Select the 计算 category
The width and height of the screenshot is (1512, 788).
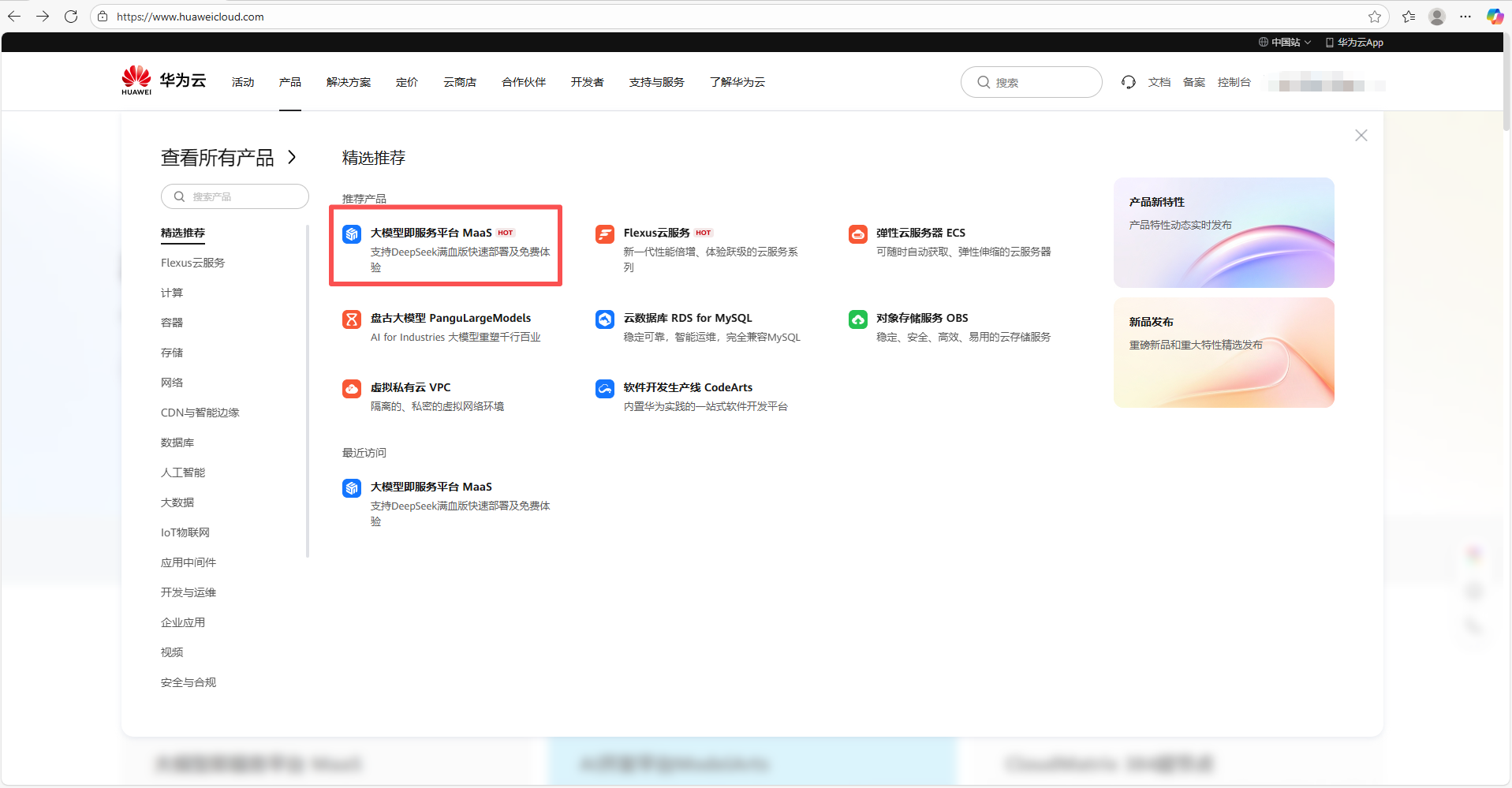pos(172,293)
